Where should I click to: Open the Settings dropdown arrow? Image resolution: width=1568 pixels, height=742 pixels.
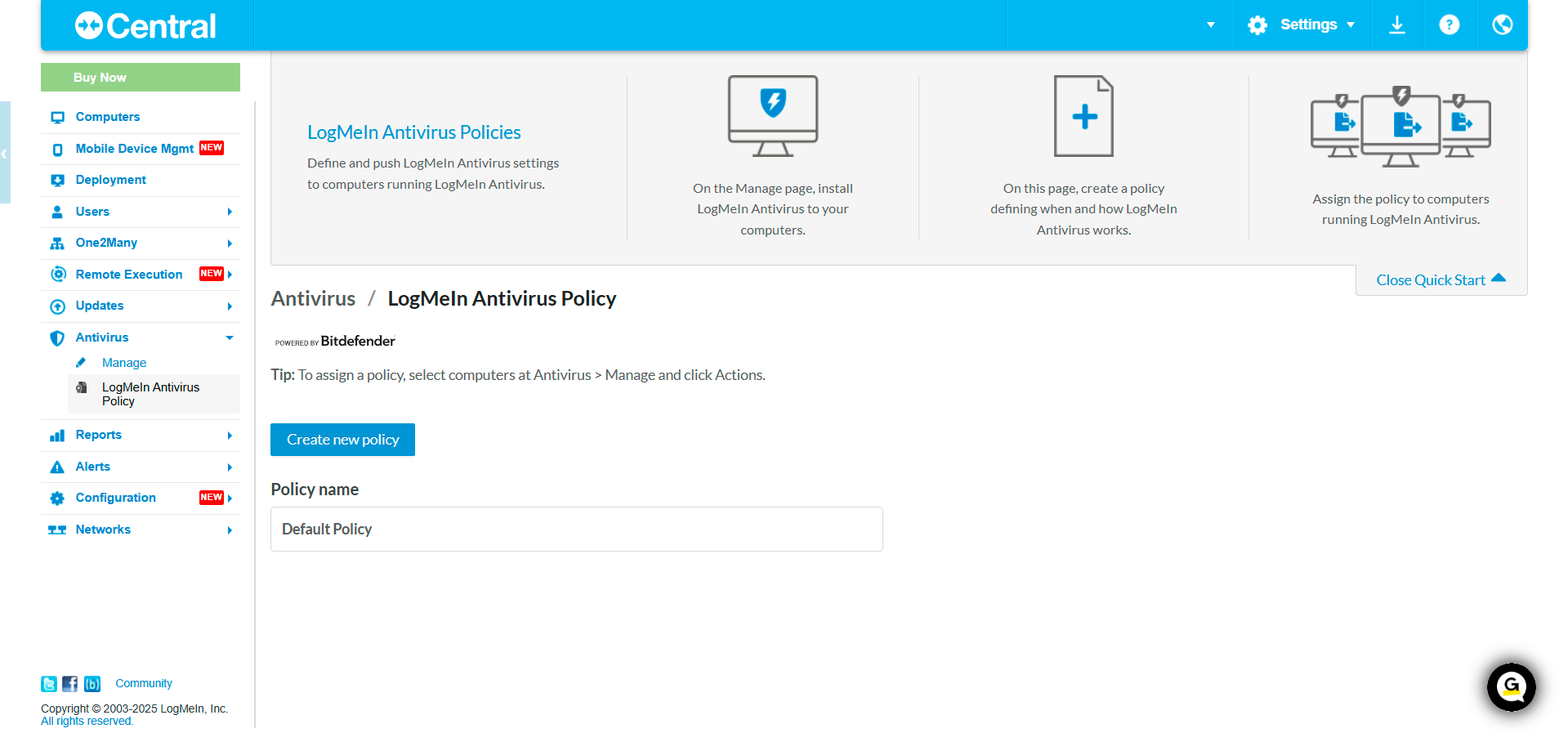pyautogui.click(x=1351, y=25)
